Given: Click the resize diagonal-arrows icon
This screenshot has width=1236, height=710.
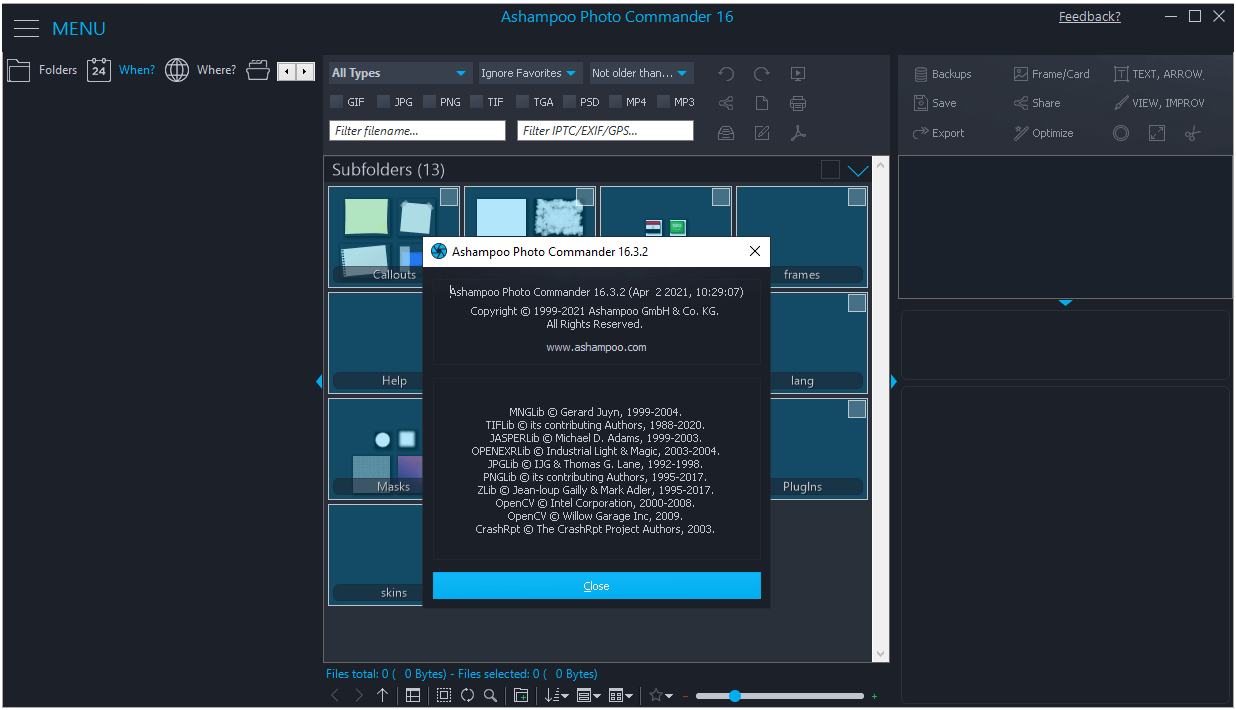Looking at the screenshot, I should pos(1157,133).
